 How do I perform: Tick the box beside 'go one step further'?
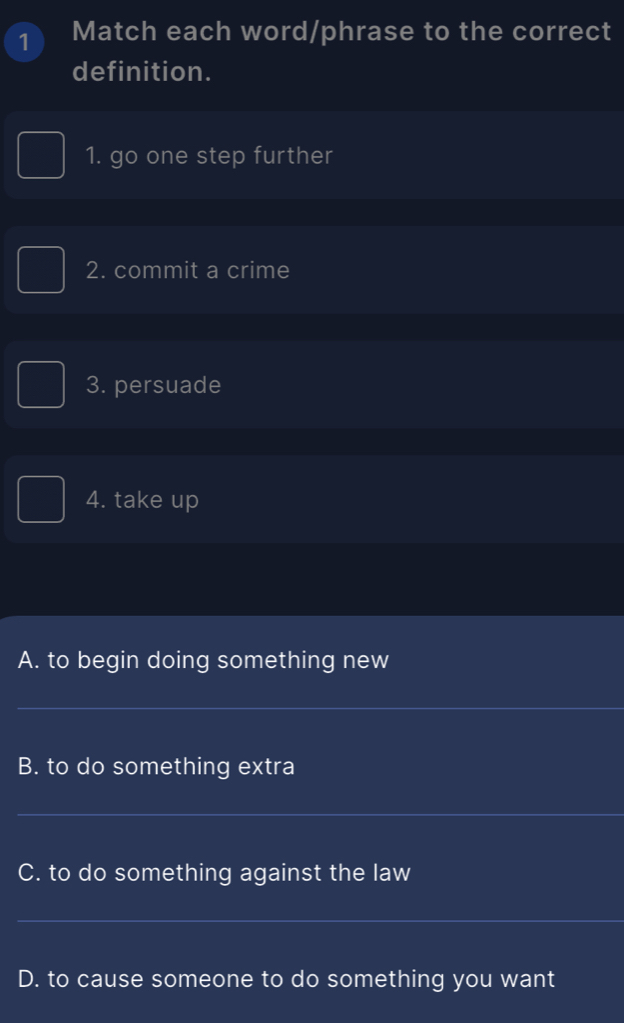tap(41, 155)
